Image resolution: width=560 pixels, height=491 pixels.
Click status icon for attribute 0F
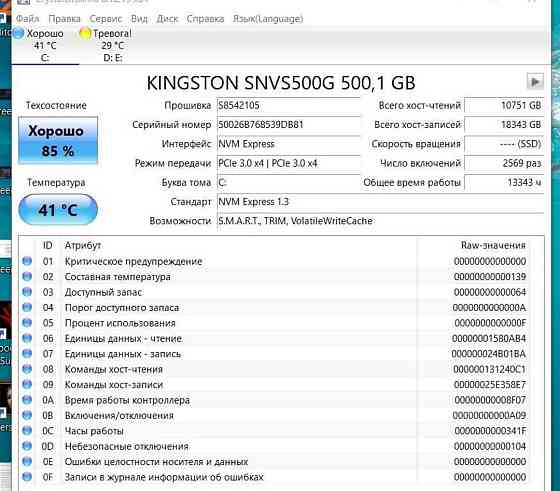pyautogui.click(x=27, y=477)
